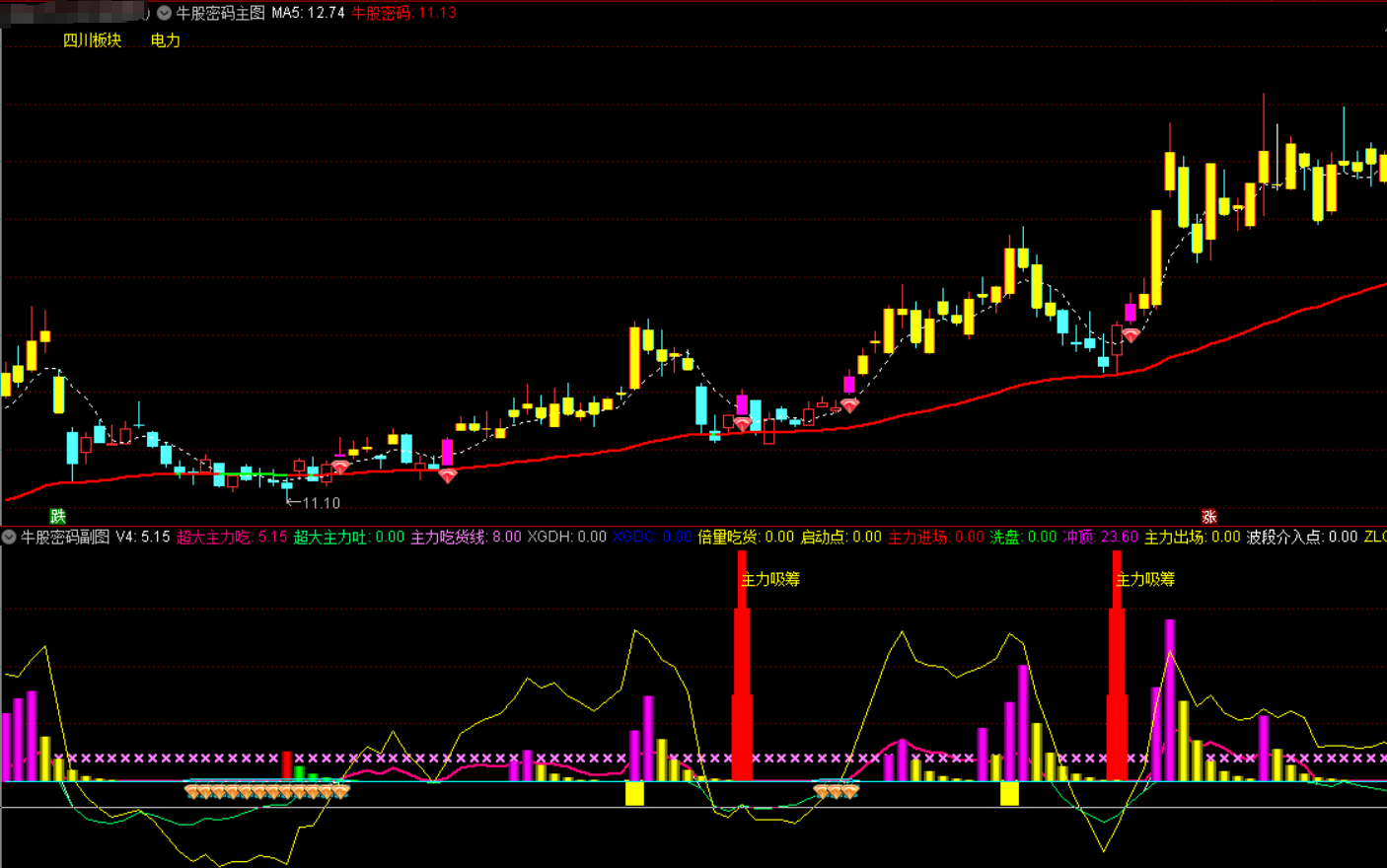Open the indicator dropdown beside 牛股密码副图
The width and height of the screenshot is (1387, 868).
9,537
